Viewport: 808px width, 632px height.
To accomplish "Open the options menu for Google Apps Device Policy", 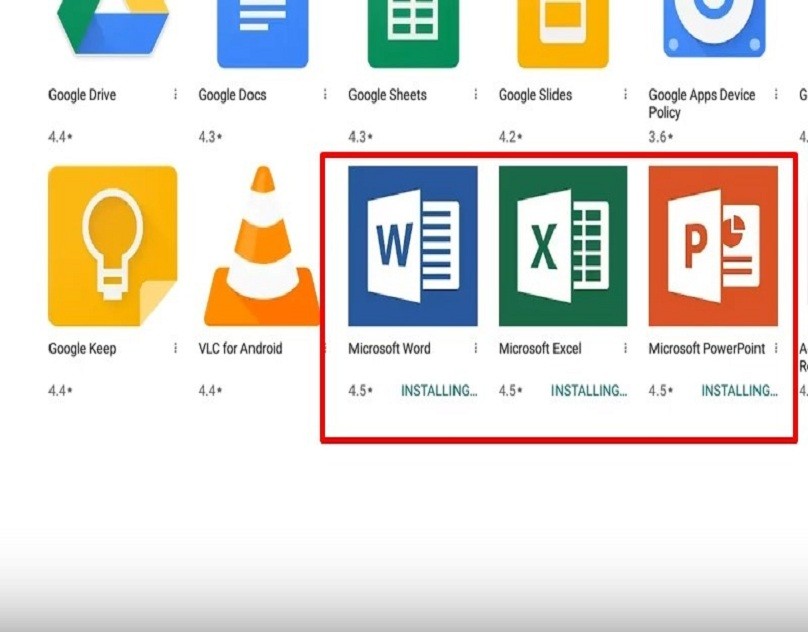I will [776, 94].
